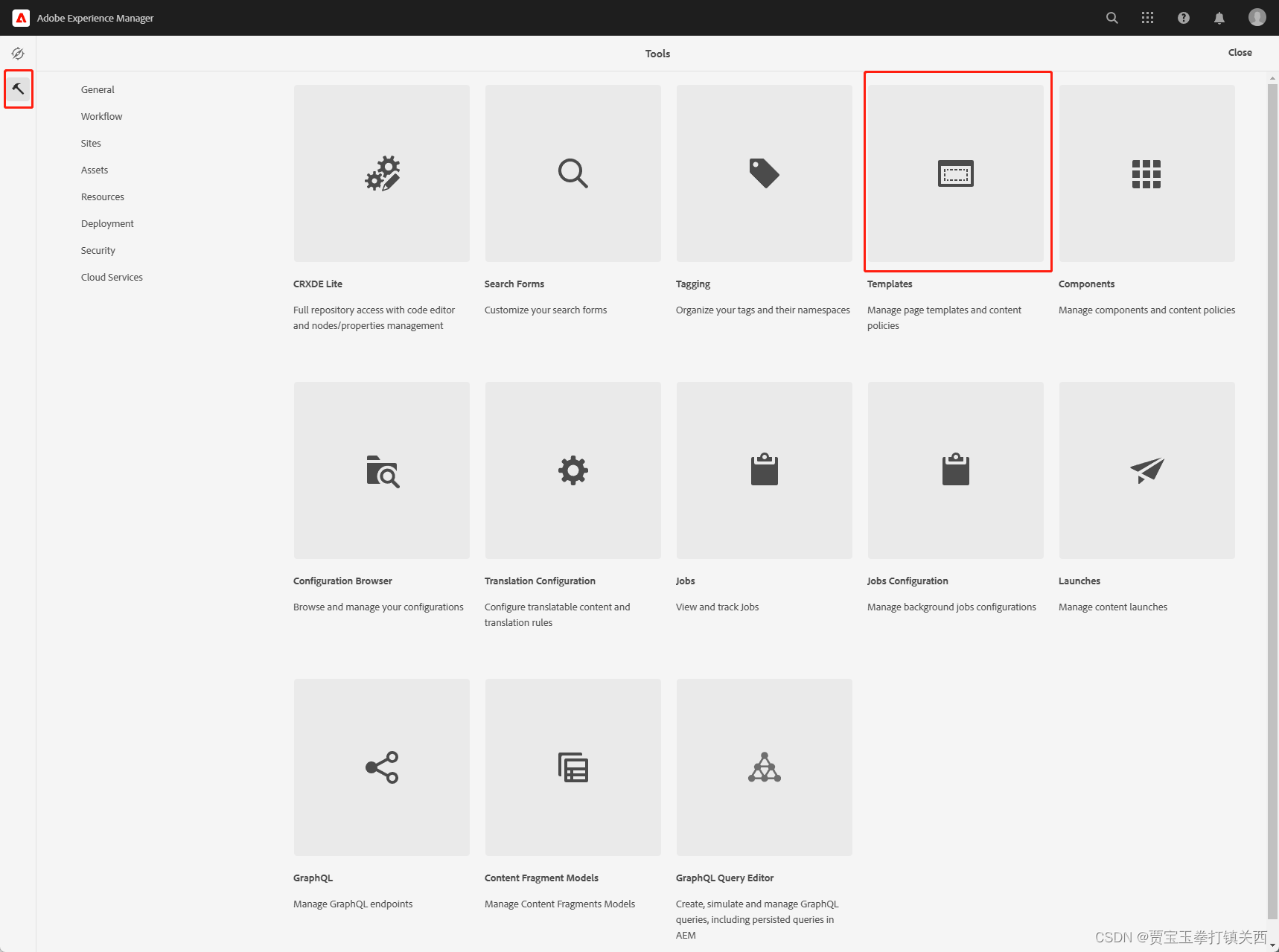Open the notifications bell icon
Image resolution: width=1279 pixels, height=952 pixels.
coord(1219,18)
